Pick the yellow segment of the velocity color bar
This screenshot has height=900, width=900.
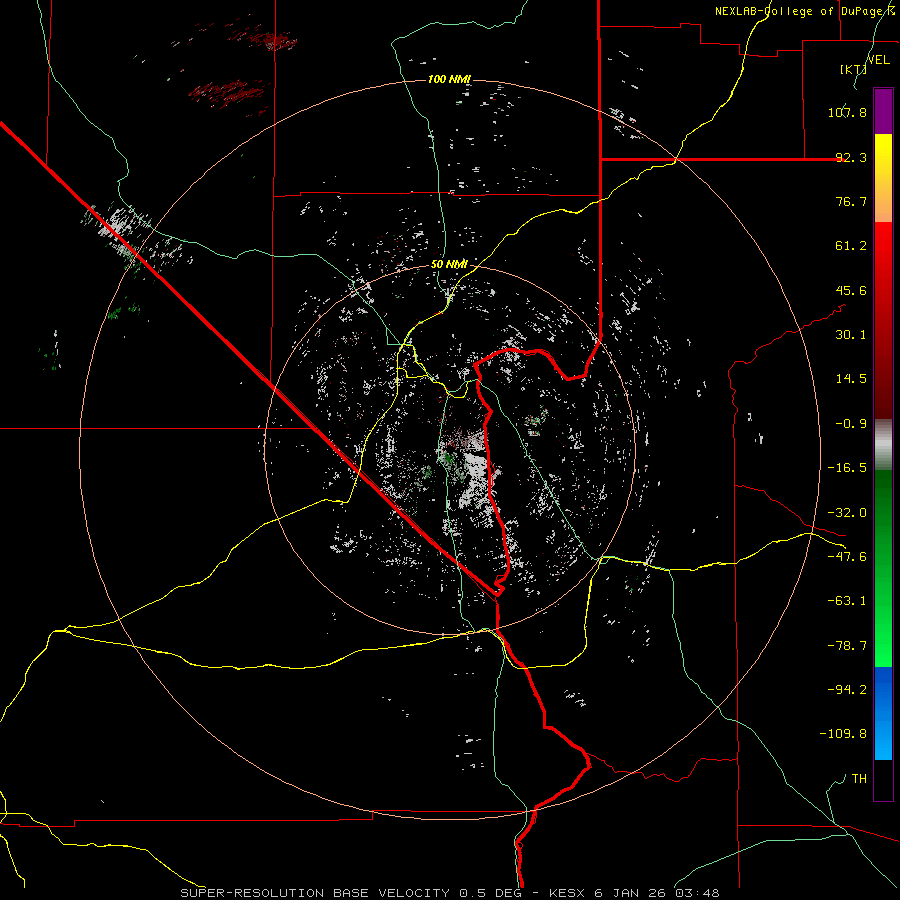(x=883, y=178)
